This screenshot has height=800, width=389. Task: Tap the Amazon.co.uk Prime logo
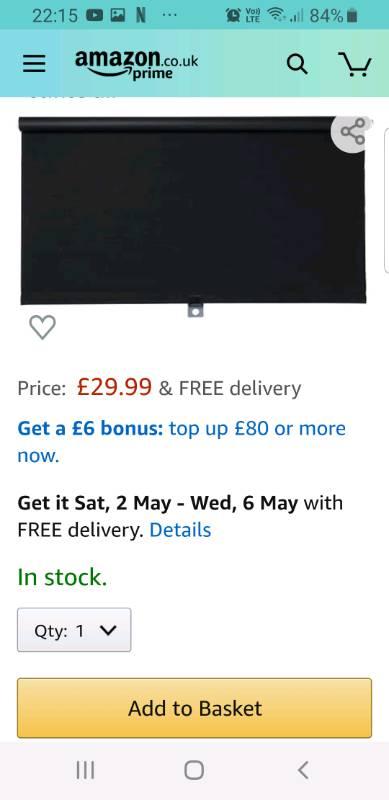[x=136, y=64]
